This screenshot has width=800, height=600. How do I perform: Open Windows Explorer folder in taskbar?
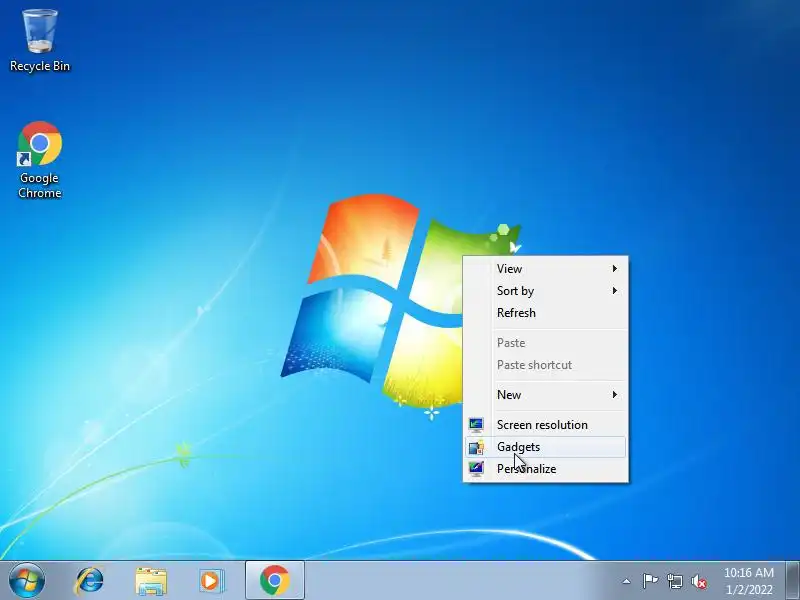pyautogui.click(x=151, y=581)
